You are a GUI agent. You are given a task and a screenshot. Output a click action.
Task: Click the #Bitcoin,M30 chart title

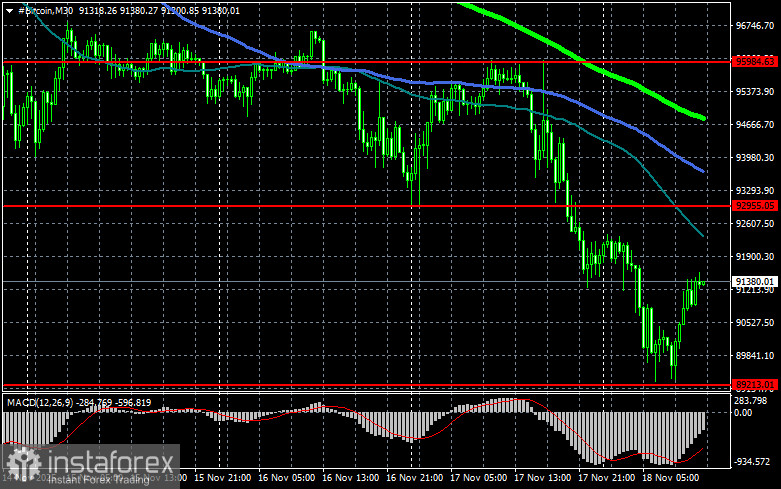(x=45, y=10)
